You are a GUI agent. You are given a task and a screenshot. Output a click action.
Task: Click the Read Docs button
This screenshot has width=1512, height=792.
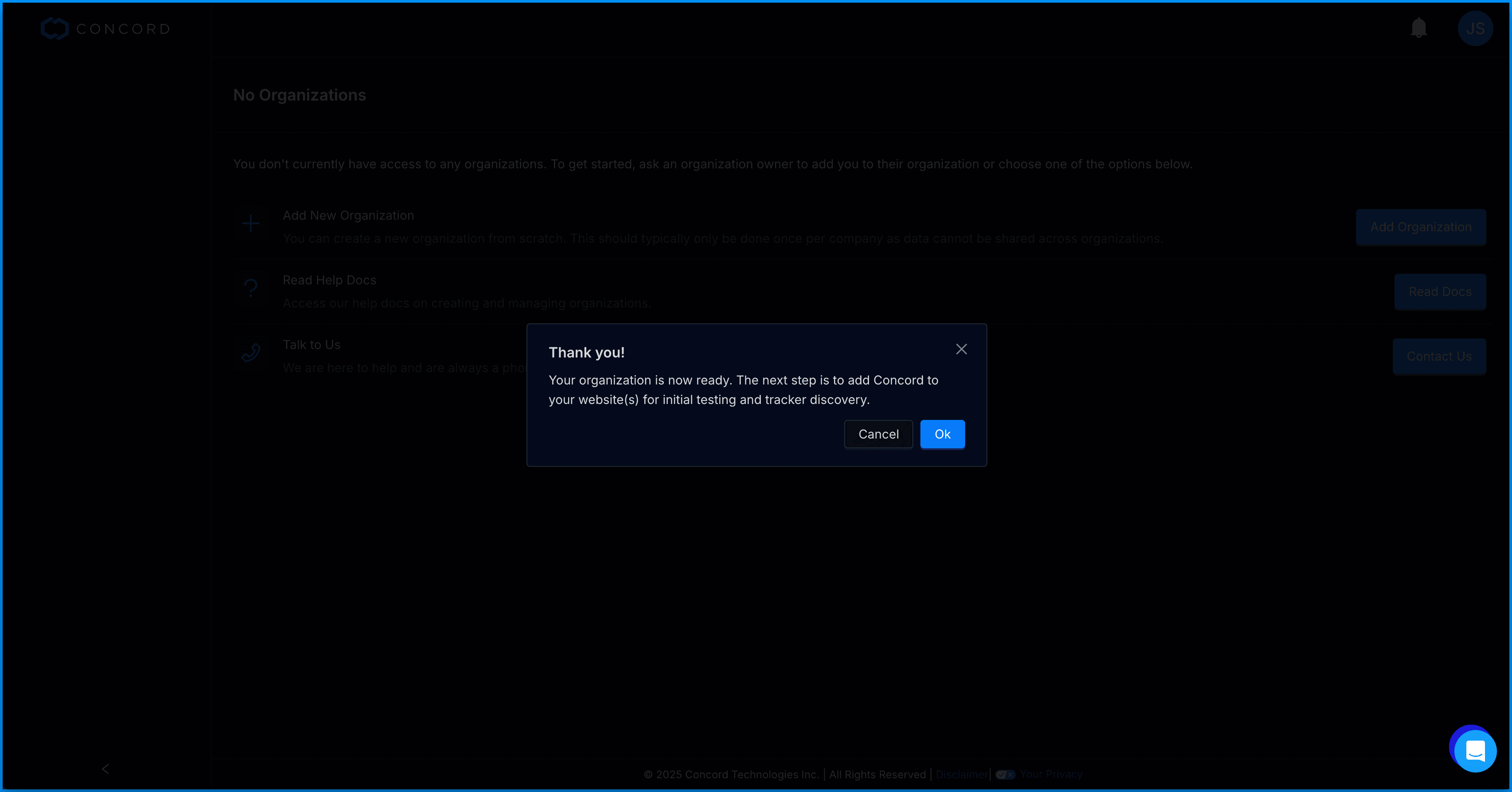click(1439, 291)
